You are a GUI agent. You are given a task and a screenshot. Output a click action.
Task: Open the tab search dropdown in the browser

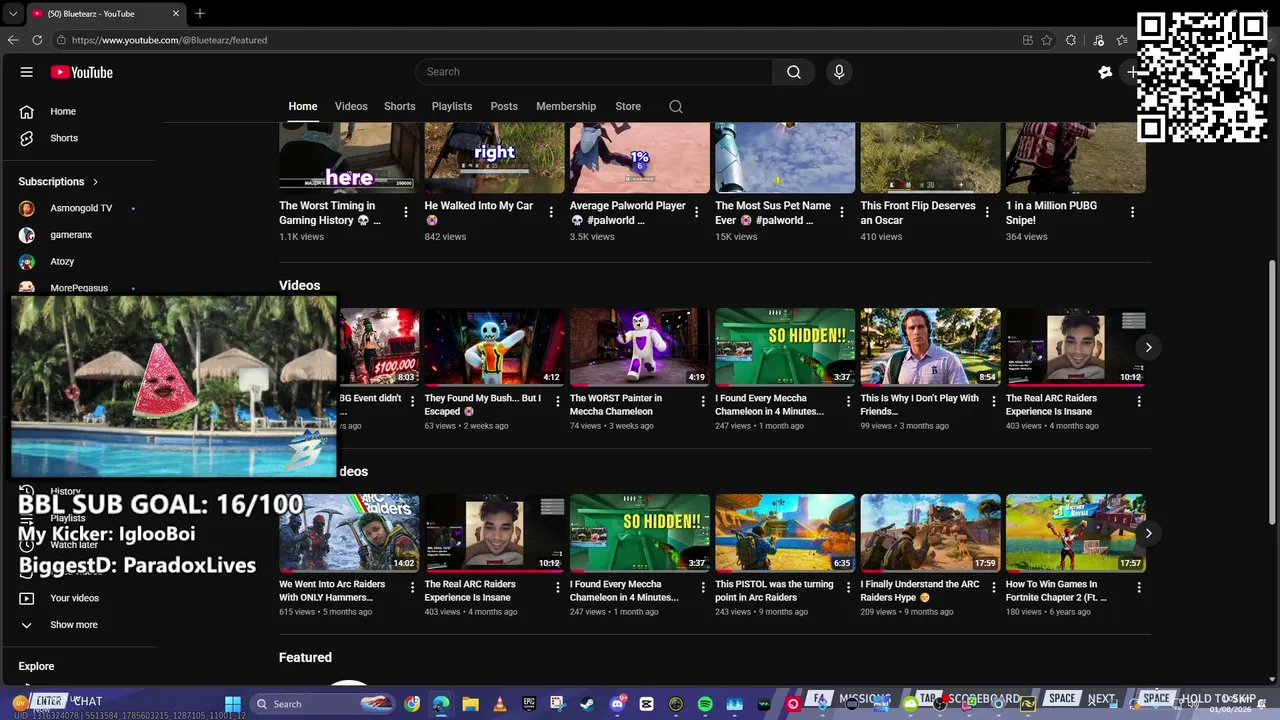click(13, 13)
